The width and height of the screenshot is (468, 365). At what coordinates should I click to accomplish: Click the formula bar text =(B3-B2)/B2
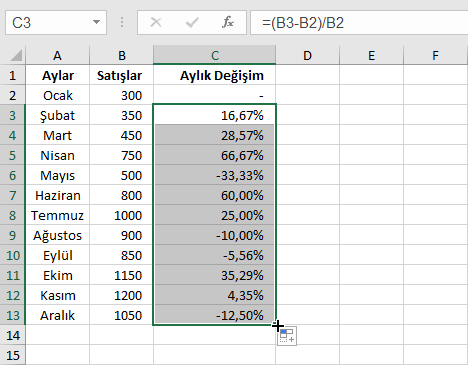[x=303, y=23]
